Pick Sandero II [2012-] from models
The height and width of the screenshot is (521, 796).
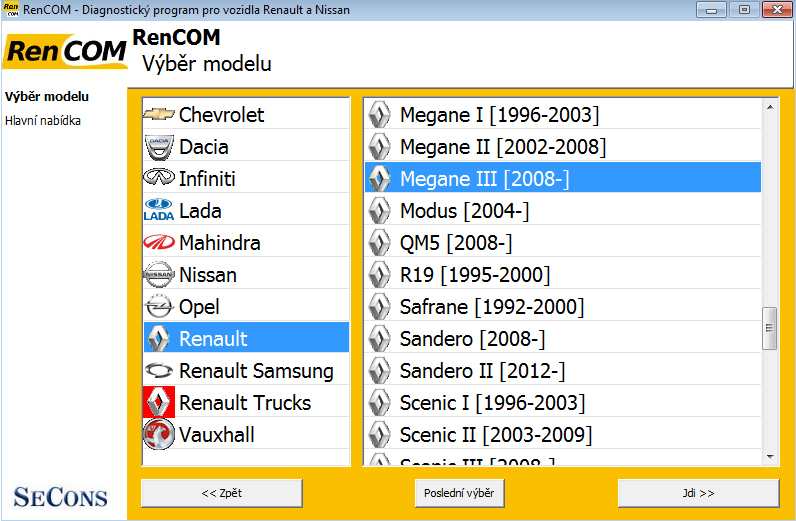[482, 371]
